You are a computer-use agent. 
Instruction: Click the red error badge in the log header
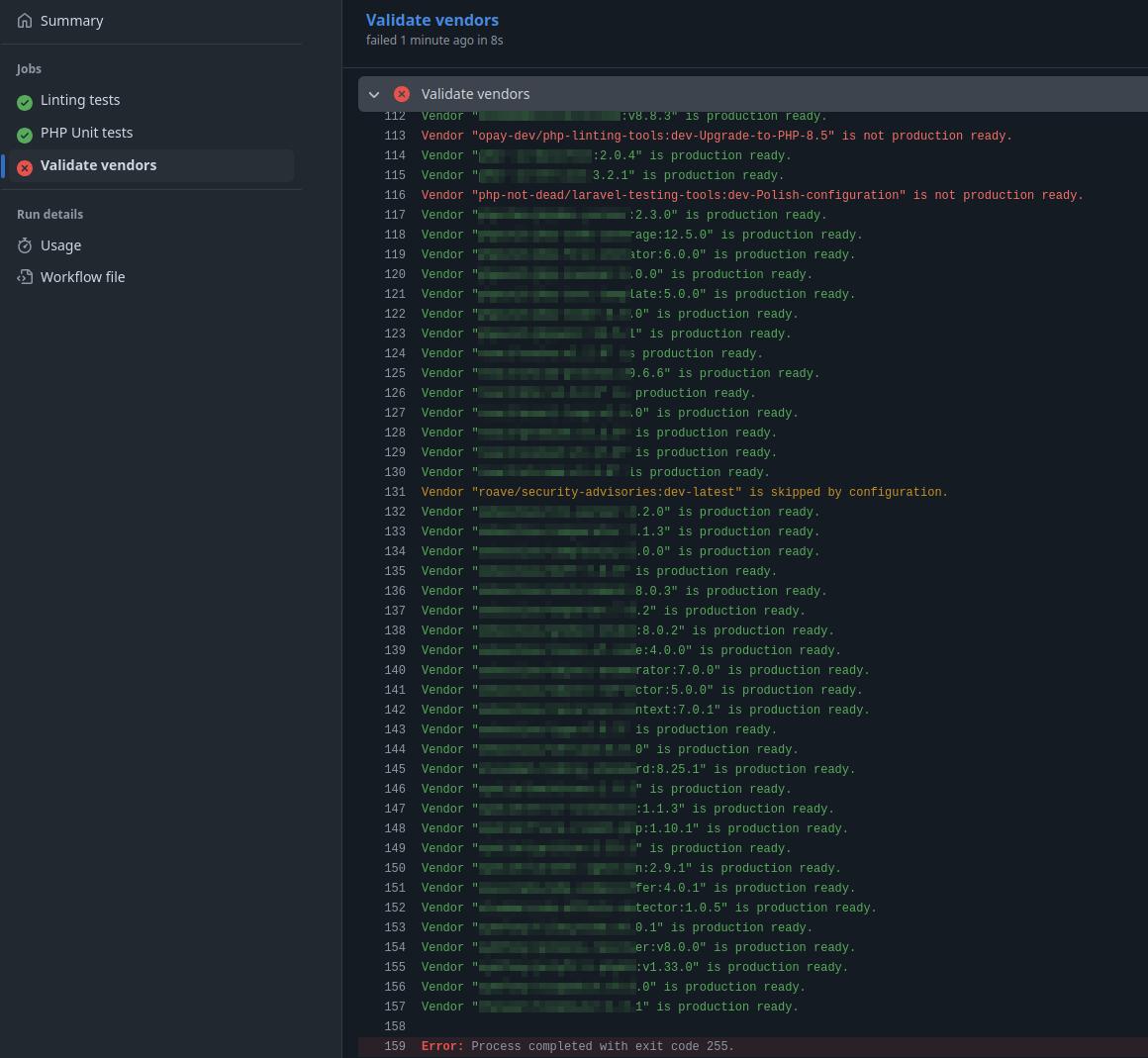click(402, 94)
